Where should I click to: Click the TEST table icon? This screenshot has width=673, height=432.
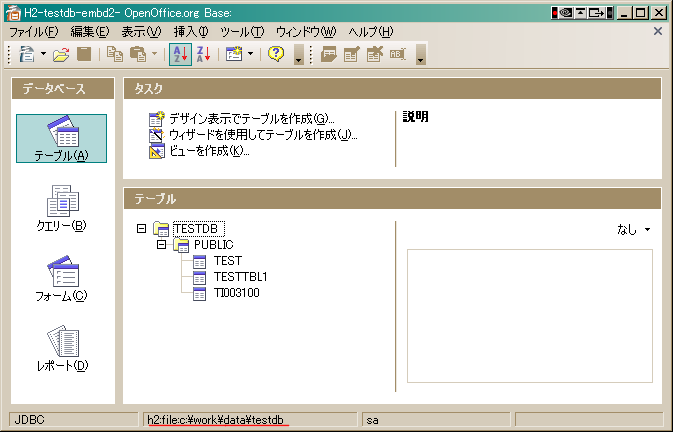199,261
